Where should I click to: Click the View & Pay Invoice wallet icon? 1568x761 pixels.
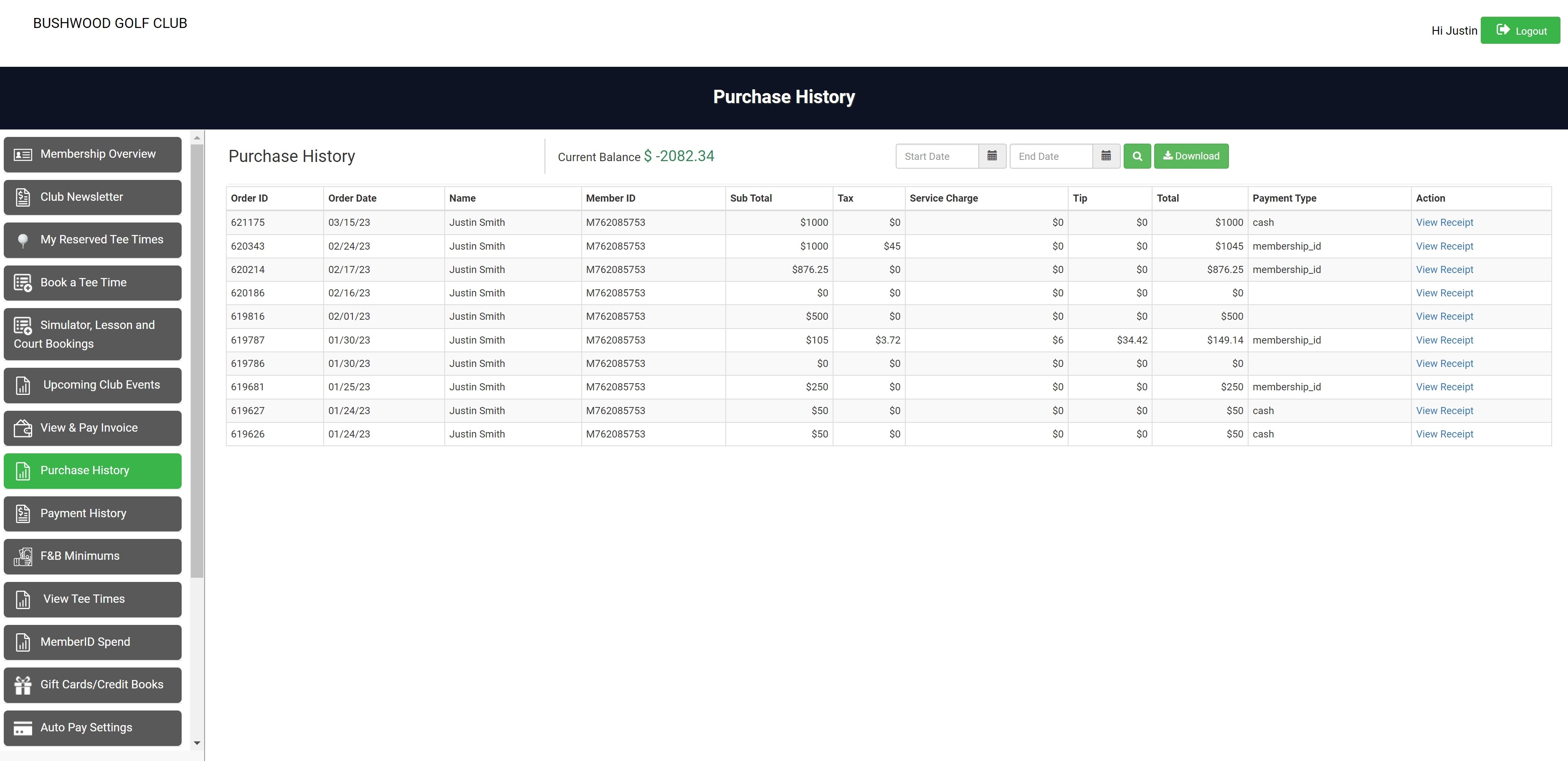tap(23, 428)
